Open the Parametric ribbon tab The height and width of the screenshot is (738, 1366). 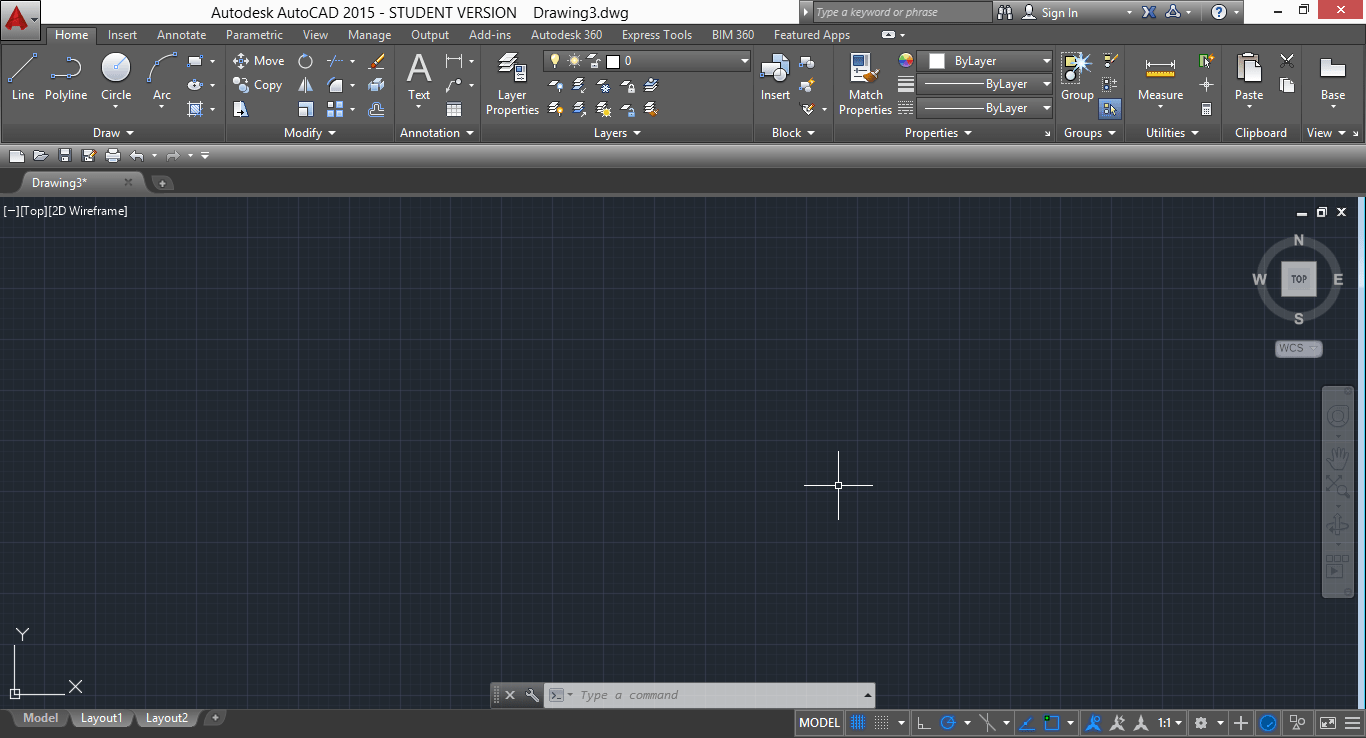point(254,35)
